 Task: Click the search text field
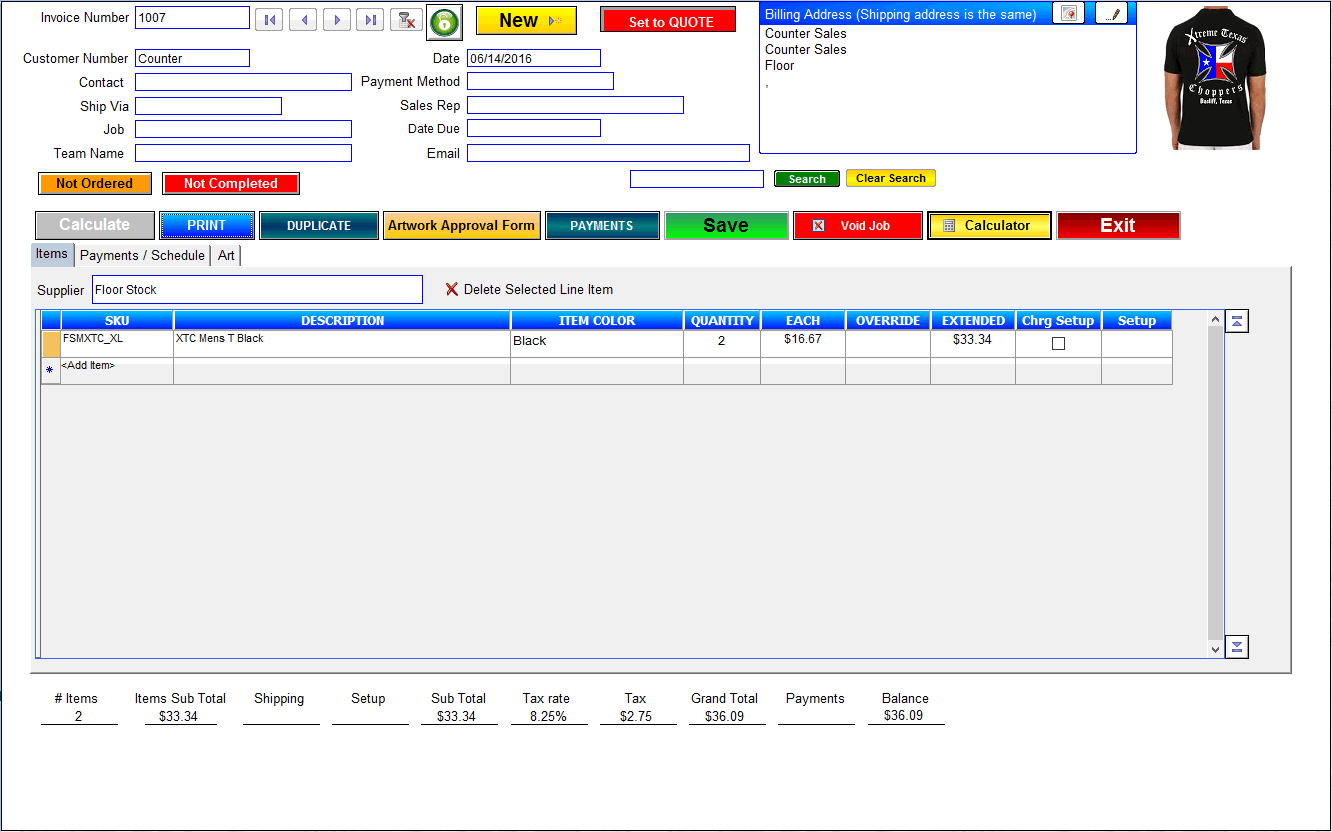pyautogui.click(x=696, y=179)
